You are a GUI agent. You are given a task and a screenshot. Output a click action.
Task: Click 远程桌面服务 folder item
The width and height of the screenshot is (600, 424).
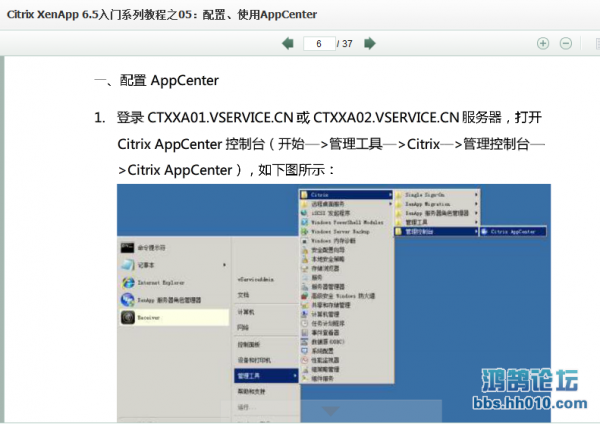click(x=346, y=204)
